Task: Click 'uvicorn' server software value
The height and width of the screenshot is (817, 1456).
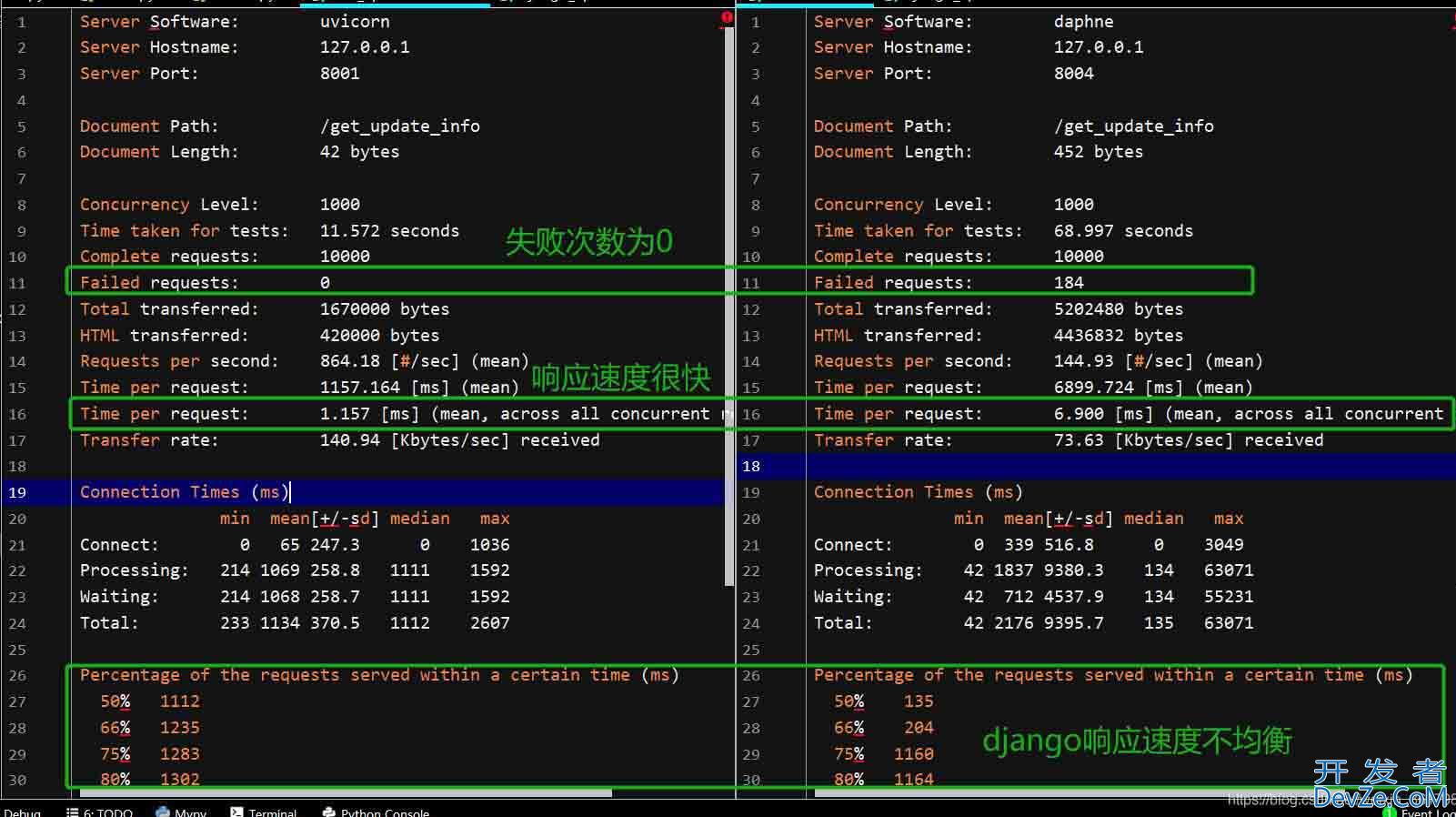Action: pyautogui.click(x=355, y=21)
